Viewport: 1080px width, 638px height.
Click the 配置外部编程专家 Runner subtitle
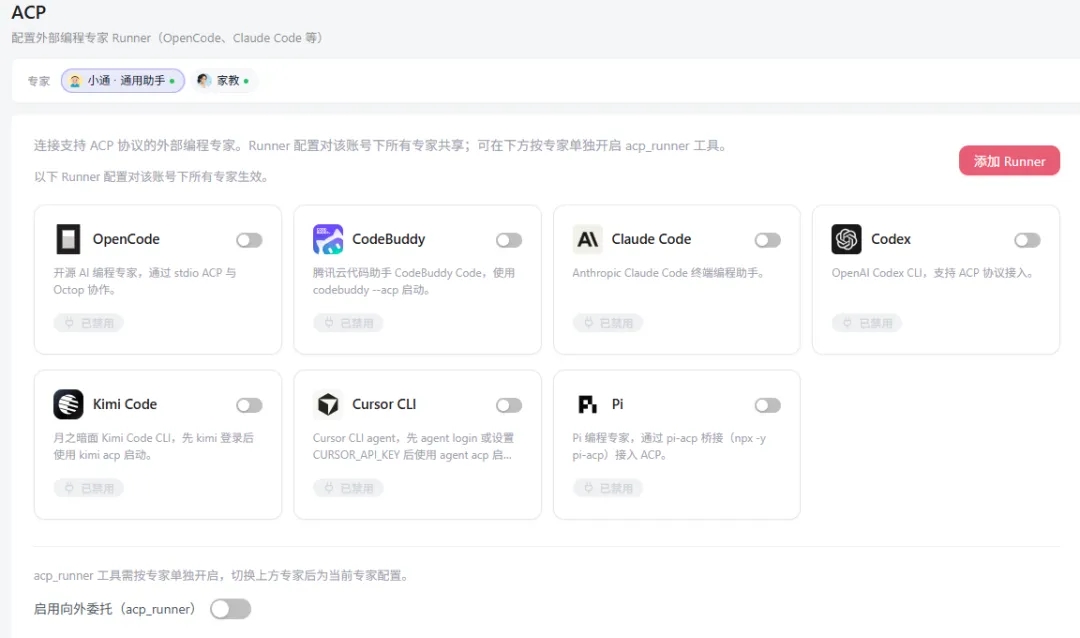(x=167, y=38)
